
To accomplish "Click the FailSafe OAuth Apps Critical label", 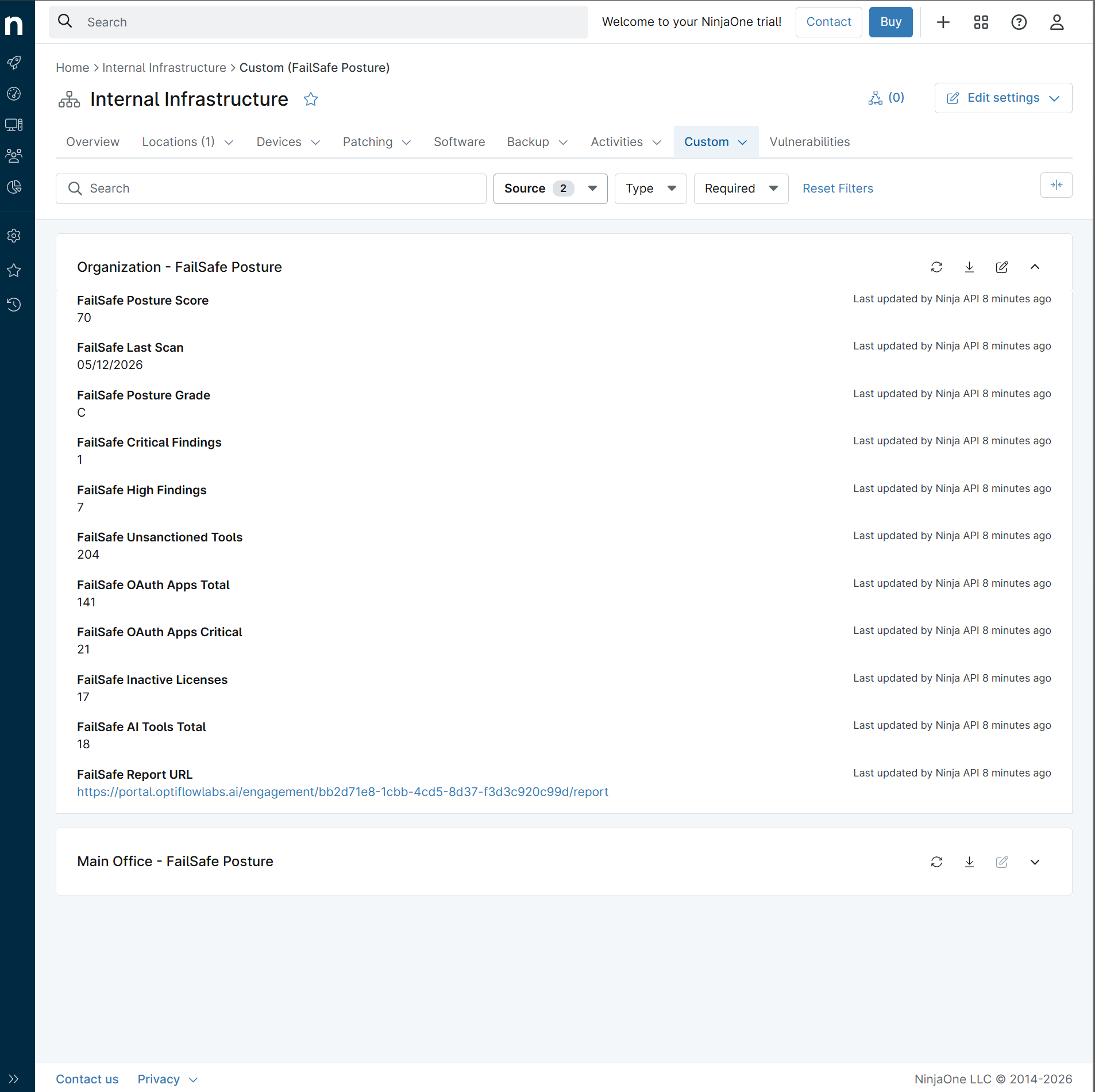I will [x=160, y=632].
